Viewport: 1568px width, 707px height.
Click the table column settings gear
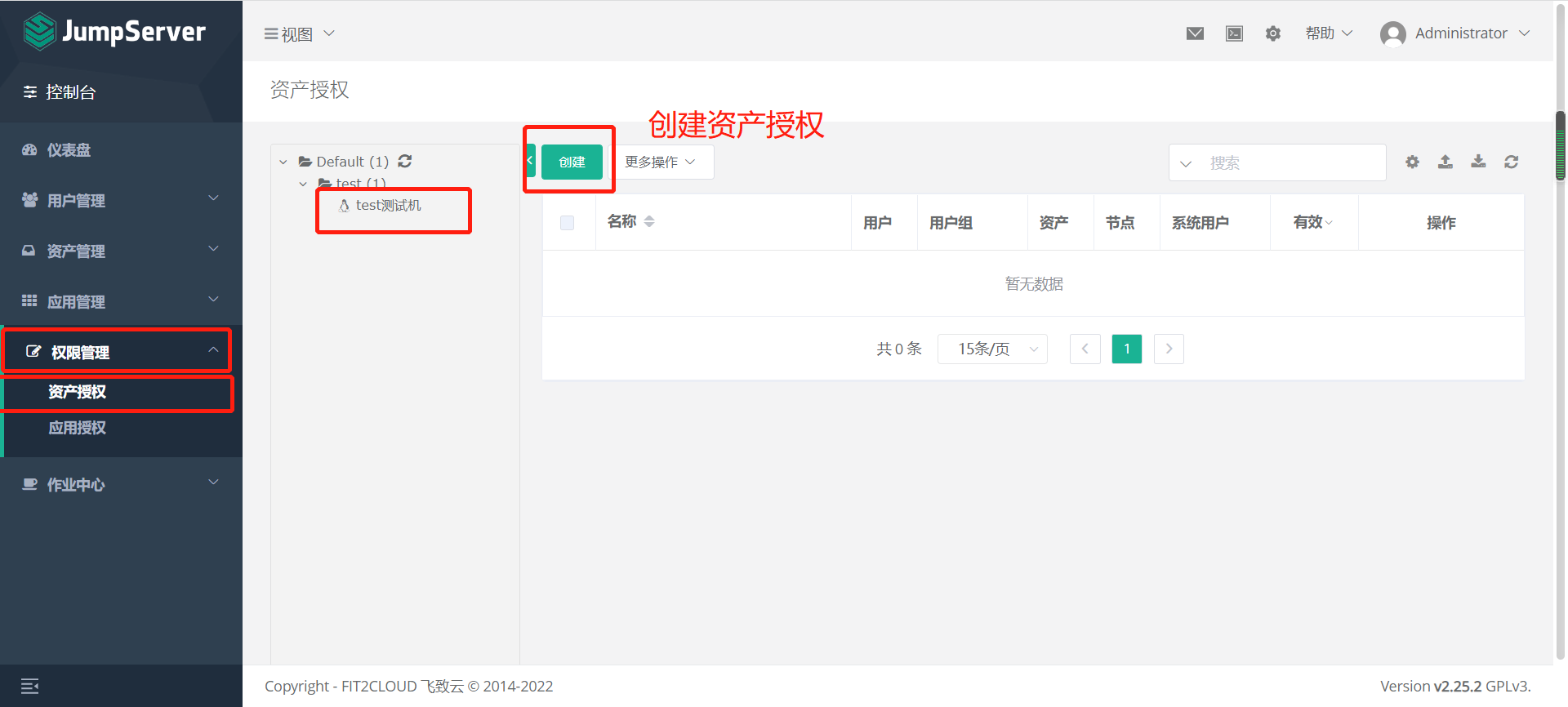point(1412,162)
